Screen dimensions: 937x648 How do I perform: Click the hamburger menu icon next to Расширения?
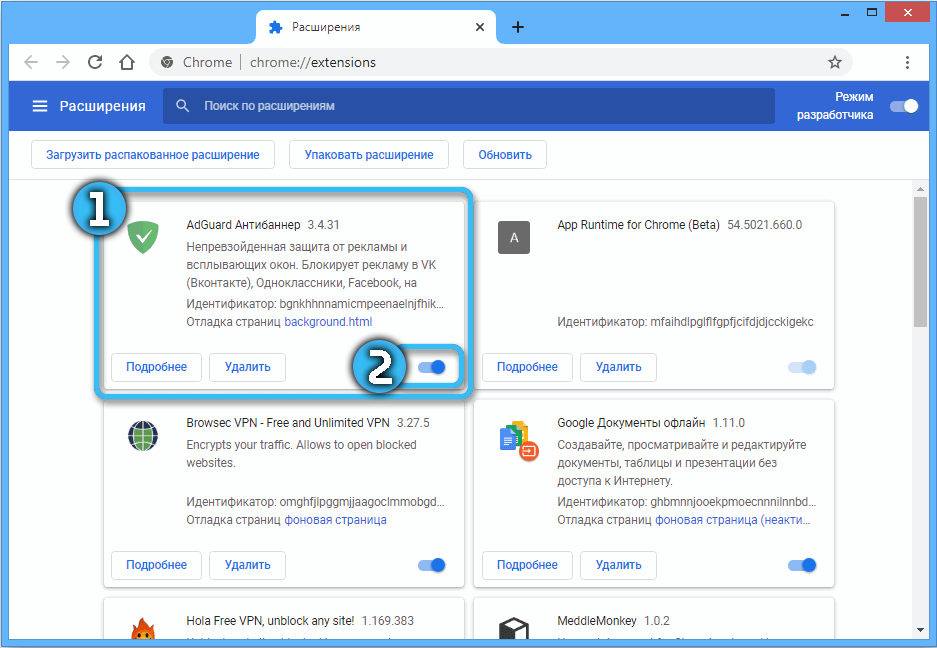40,106
